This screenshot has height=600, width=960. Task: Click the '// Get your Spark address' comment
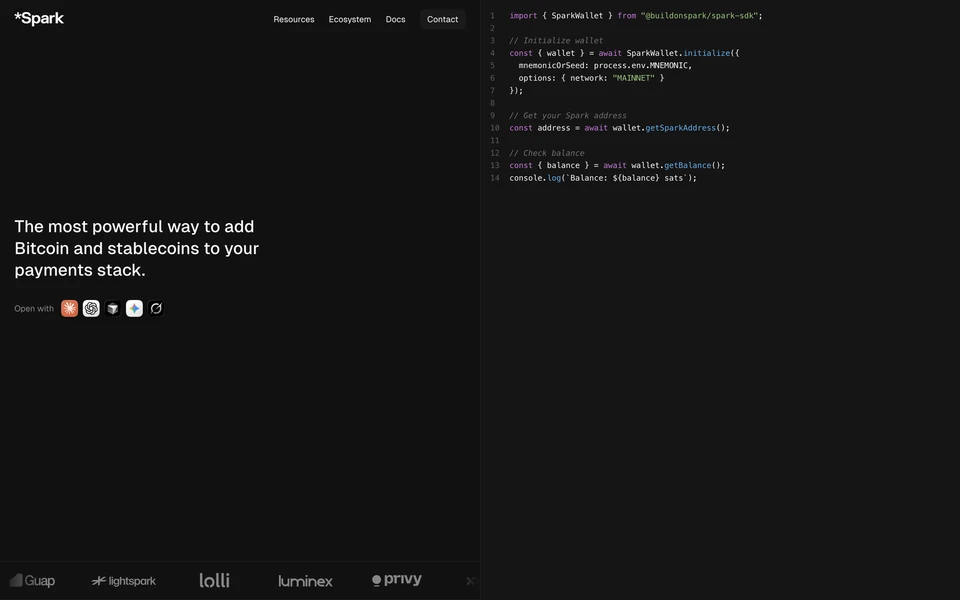(568, 115)
